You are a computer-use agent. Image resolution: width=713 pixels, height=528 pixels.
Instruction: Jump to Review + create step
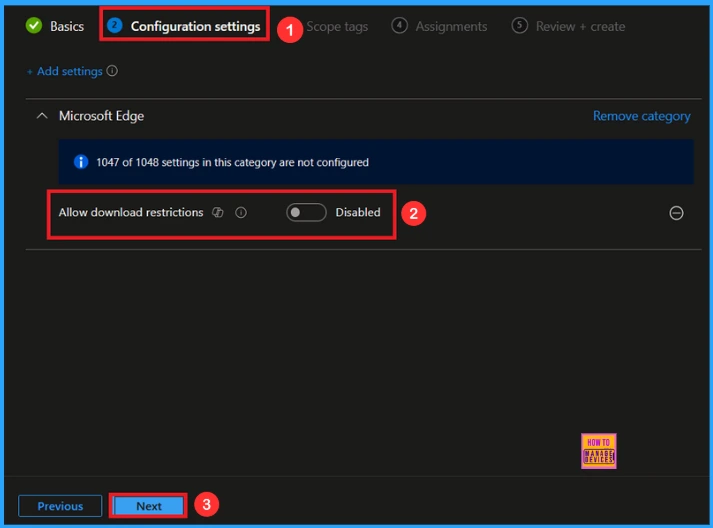[x=568, y=26]
